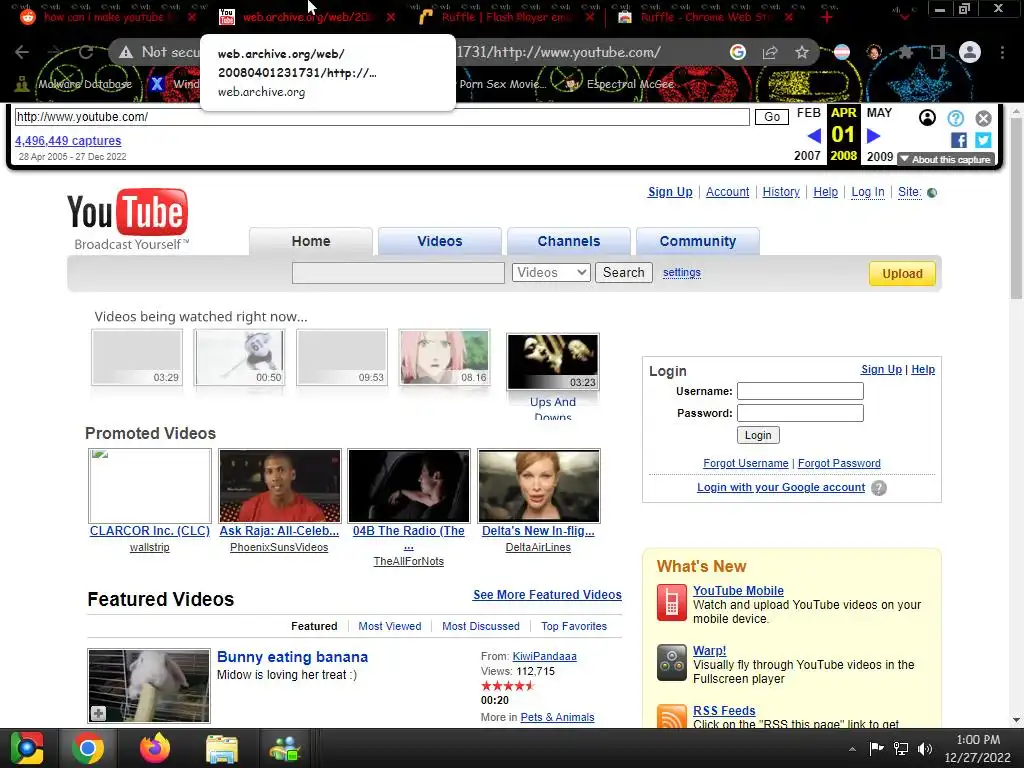Click the Wayback URL input field
The image size is (1024, 768).
(382, 117)
